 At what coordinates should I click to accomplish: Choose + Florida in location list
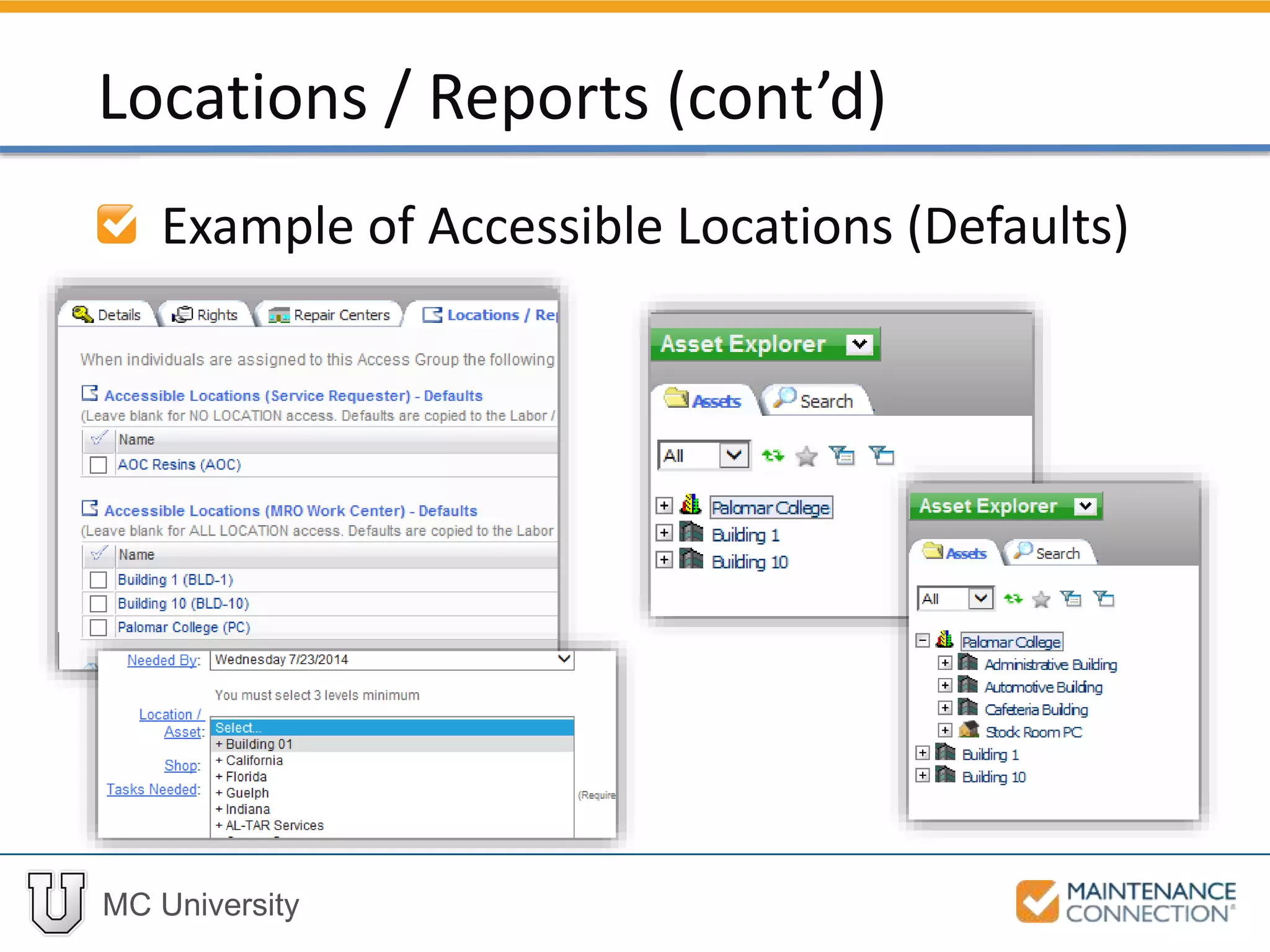[x=393, y=777]
